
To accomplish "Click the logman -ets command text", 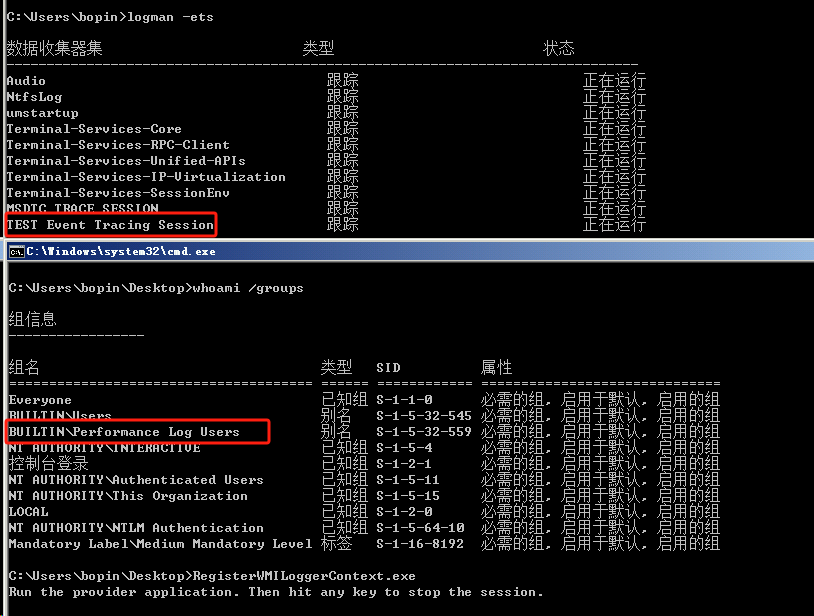I will point(178,17).
